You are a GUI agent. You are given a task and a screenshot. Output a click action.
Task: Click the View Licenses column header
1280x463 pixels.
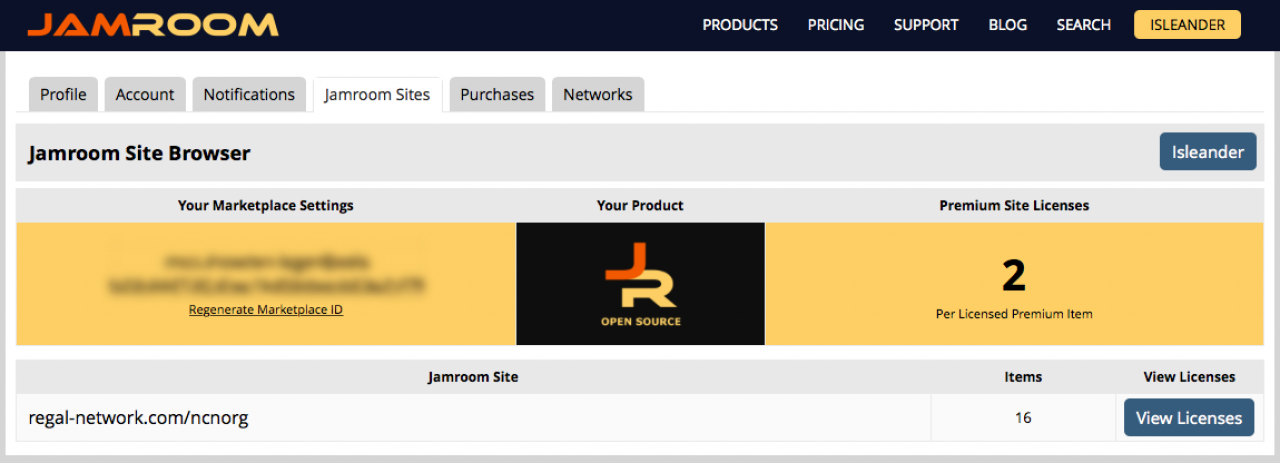click(x=1189, y=377)
